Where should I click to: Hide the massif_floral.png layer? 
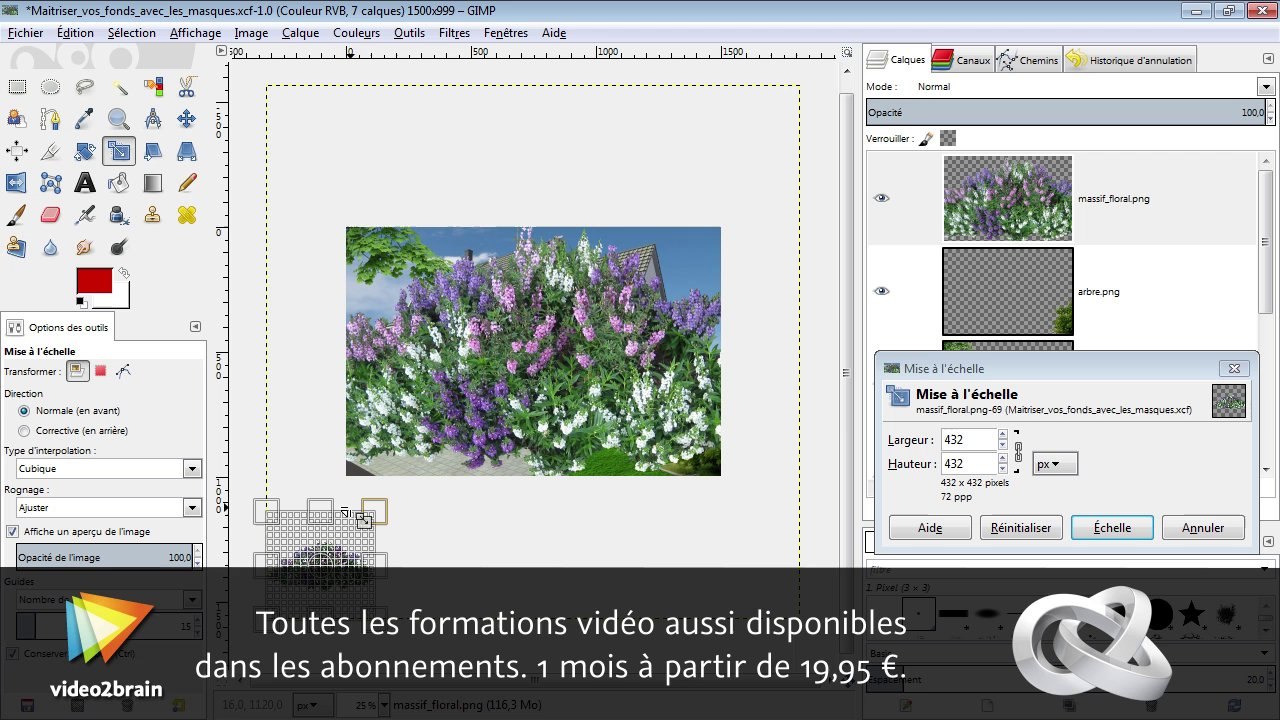coord(881,198)
